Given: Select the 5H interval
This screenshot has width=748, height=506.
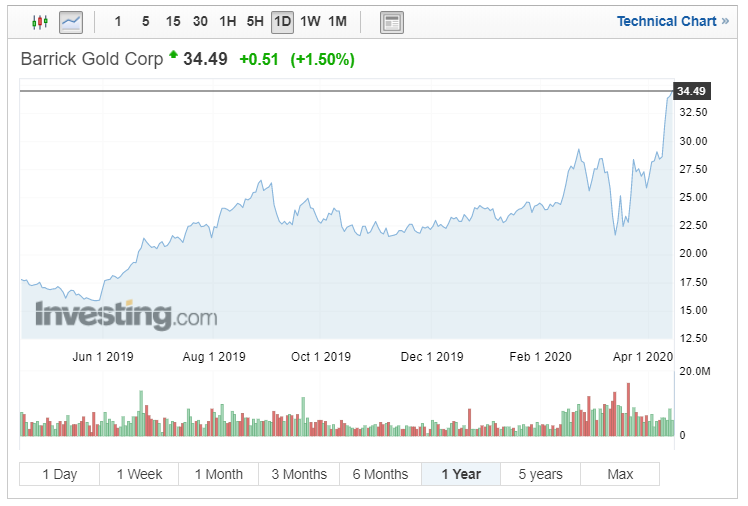Looking at the screenshot, I should [256, 21].
